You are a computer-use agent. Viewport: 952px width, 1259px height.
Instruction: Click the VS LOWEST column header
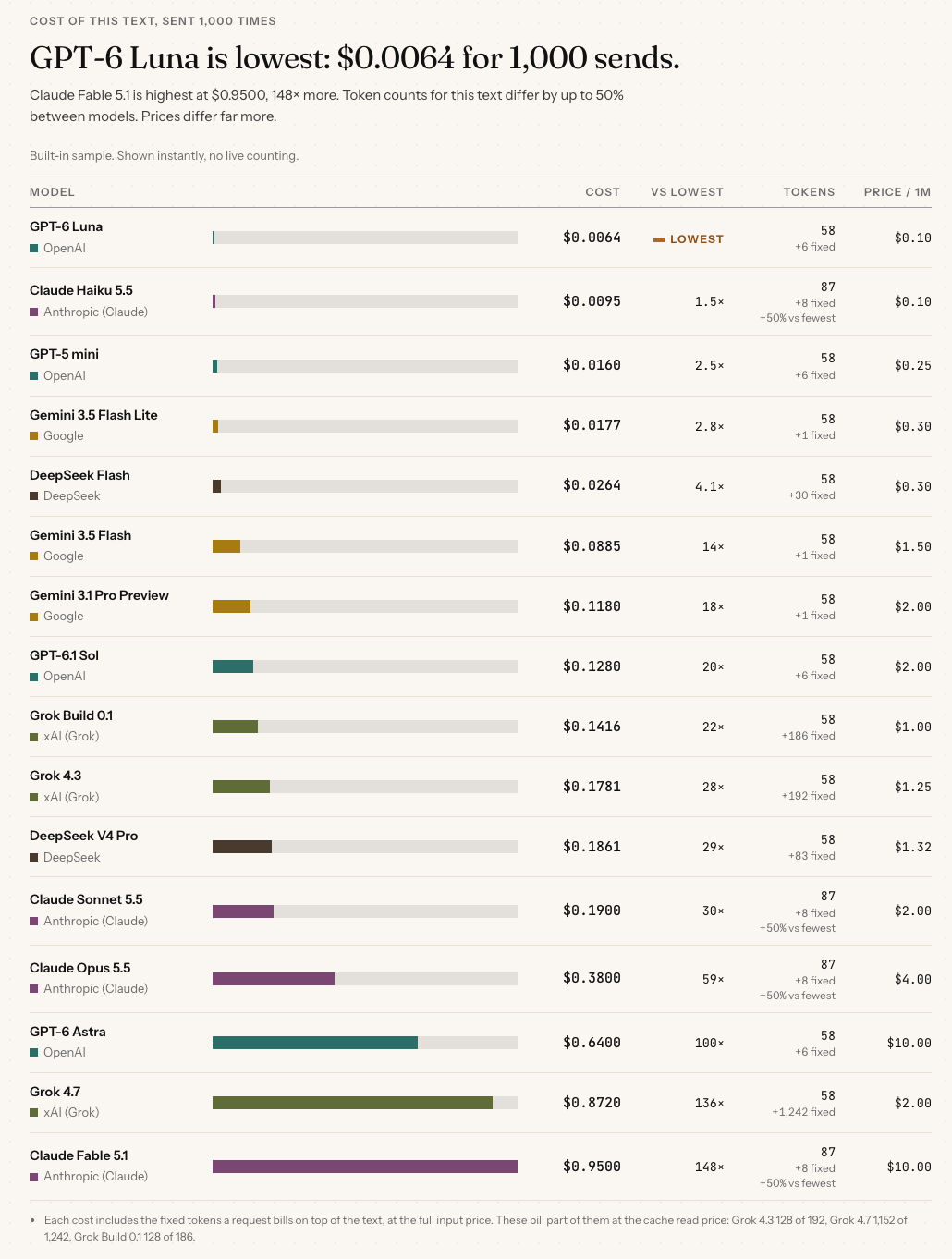(x=687, y=192)
